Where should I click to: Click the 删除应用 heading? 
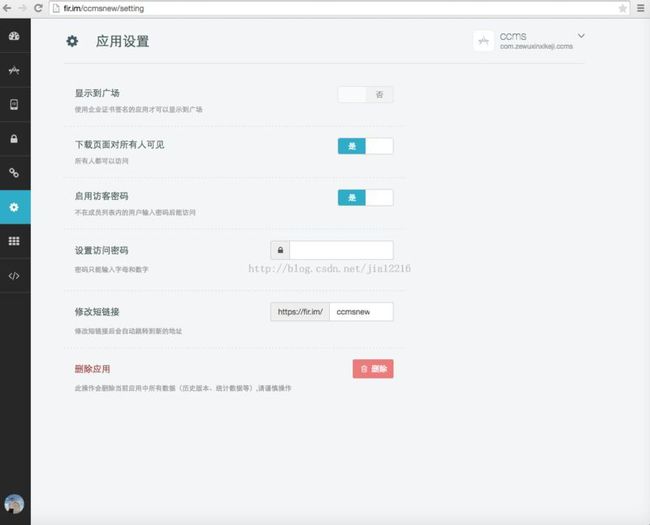tap(92, 369)
